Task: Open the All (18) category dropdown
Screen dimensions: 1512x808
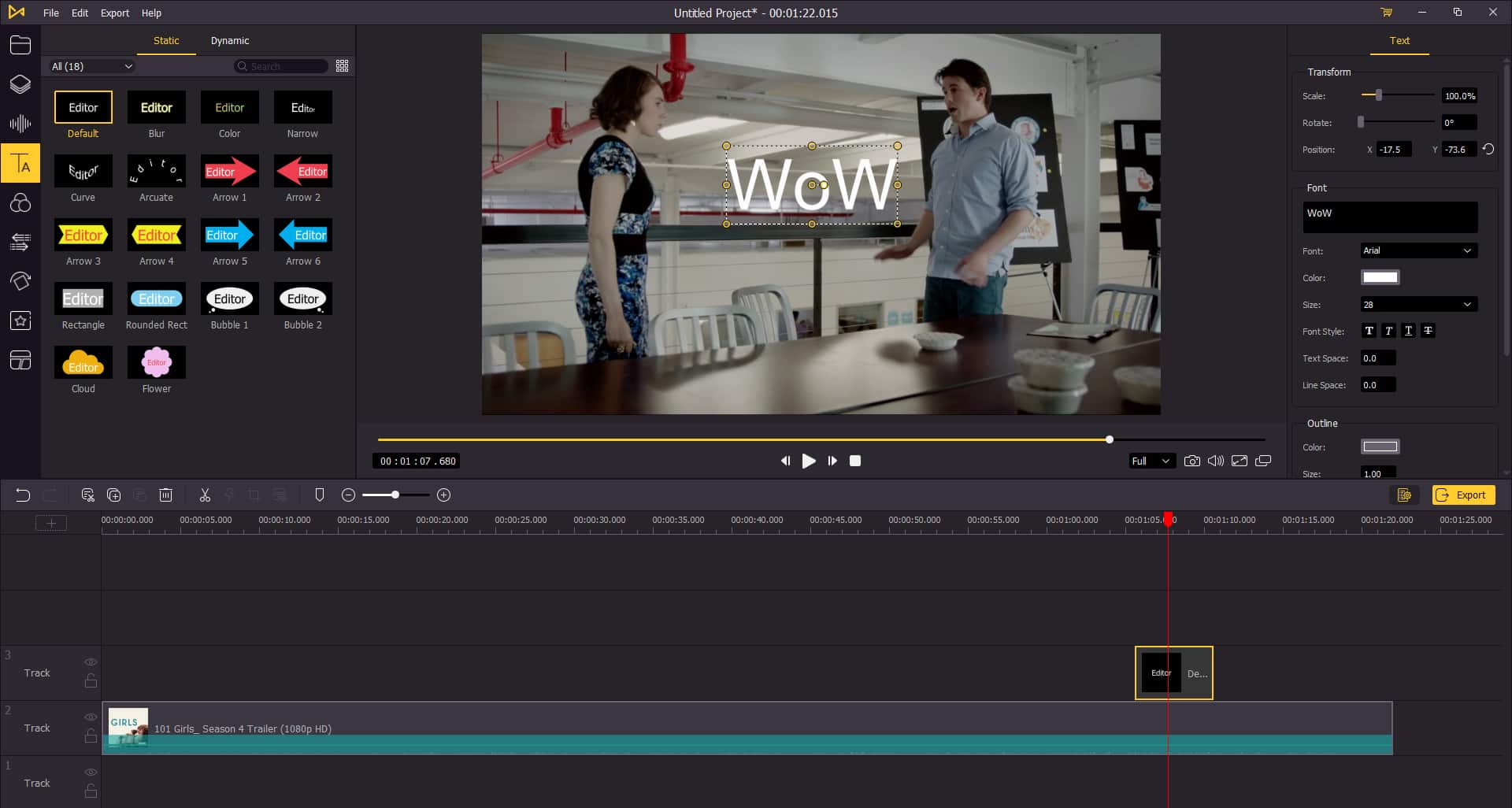Action: pyautogui.click(x=91, y=66)
